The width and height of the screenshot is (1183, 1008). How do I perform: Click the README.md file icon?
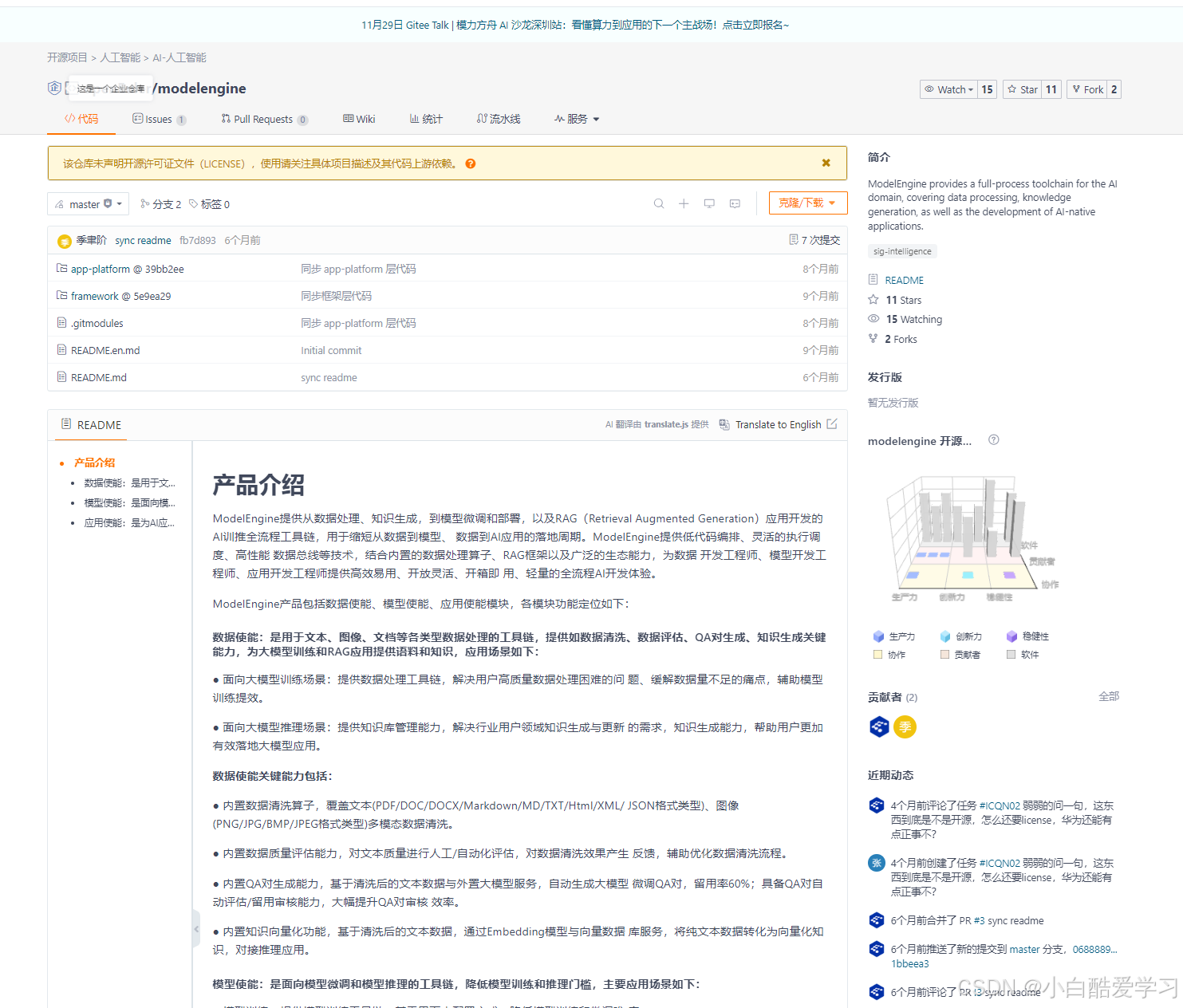[61, 377]
